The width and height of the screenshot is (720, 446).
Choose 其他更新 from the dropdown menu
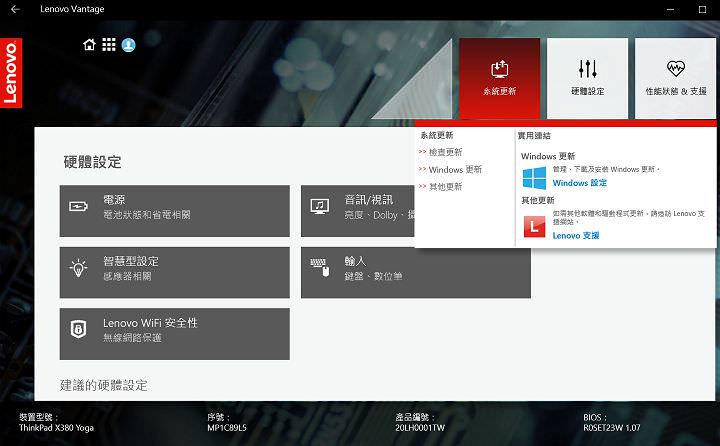pyautogui.click(x=444, y=187)
